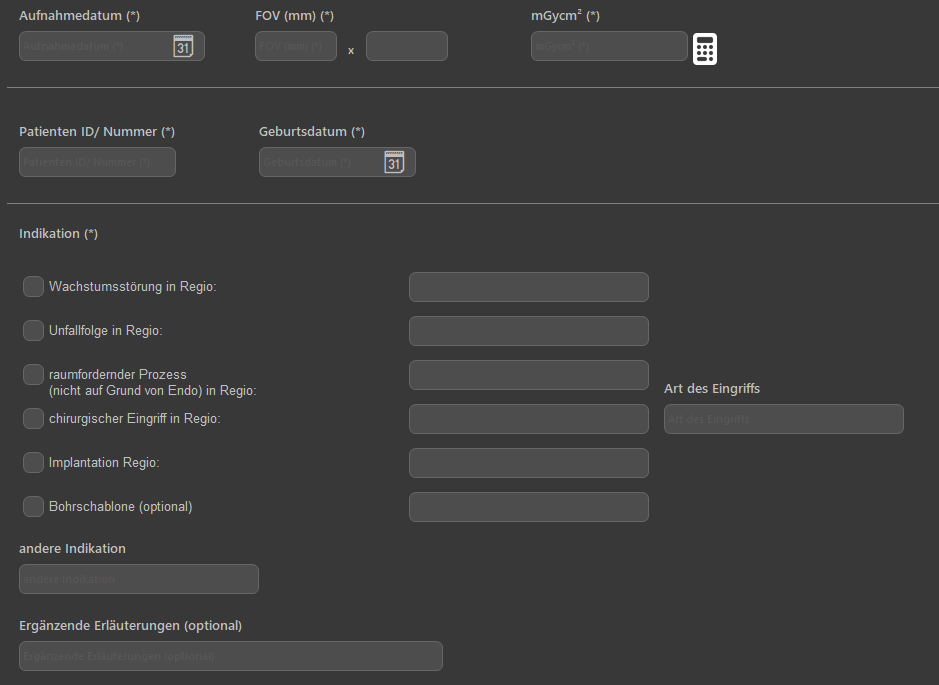Tick the Unfallfolge in Regio checkbox
This screenshot has height=685, width=939.
[33, 330]
